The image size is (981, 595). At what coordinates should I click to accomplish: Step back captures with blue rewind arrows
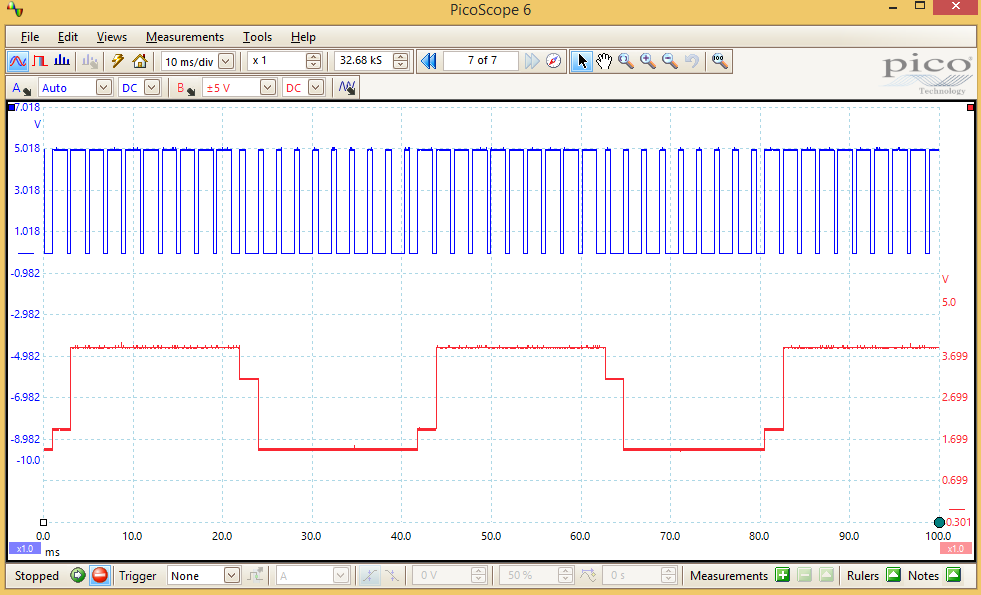tap(428, 60)
